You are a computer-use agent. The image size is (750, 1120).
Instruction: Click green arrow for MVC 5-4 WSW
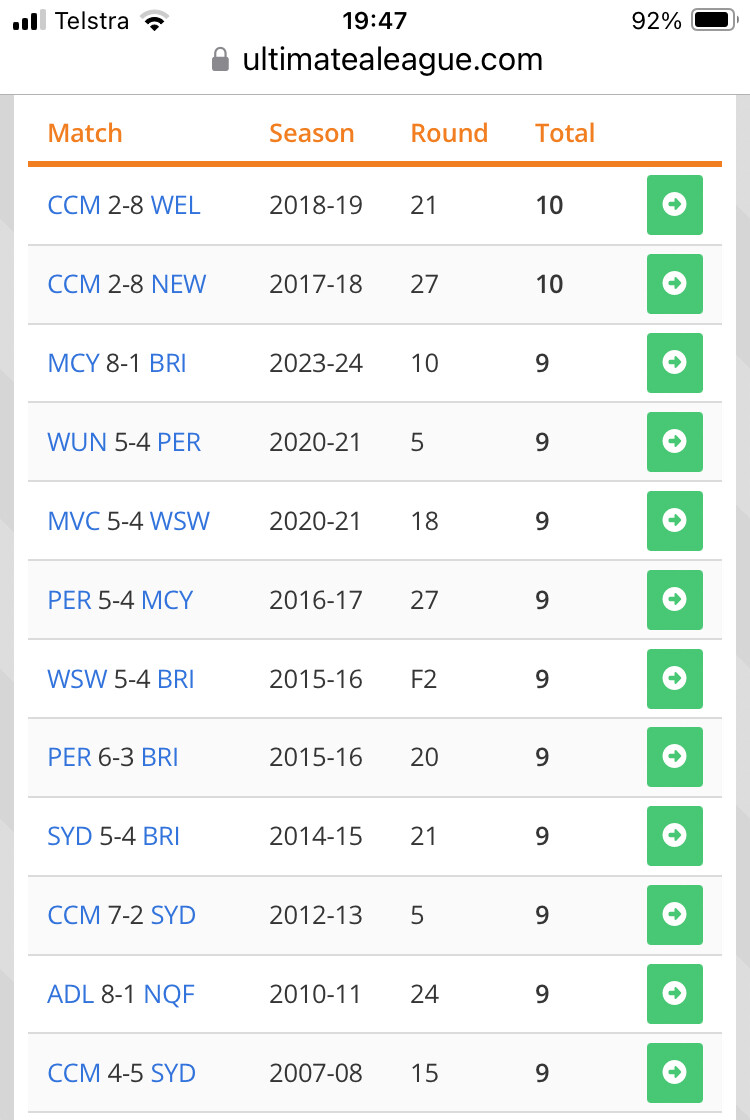point(675,521)
